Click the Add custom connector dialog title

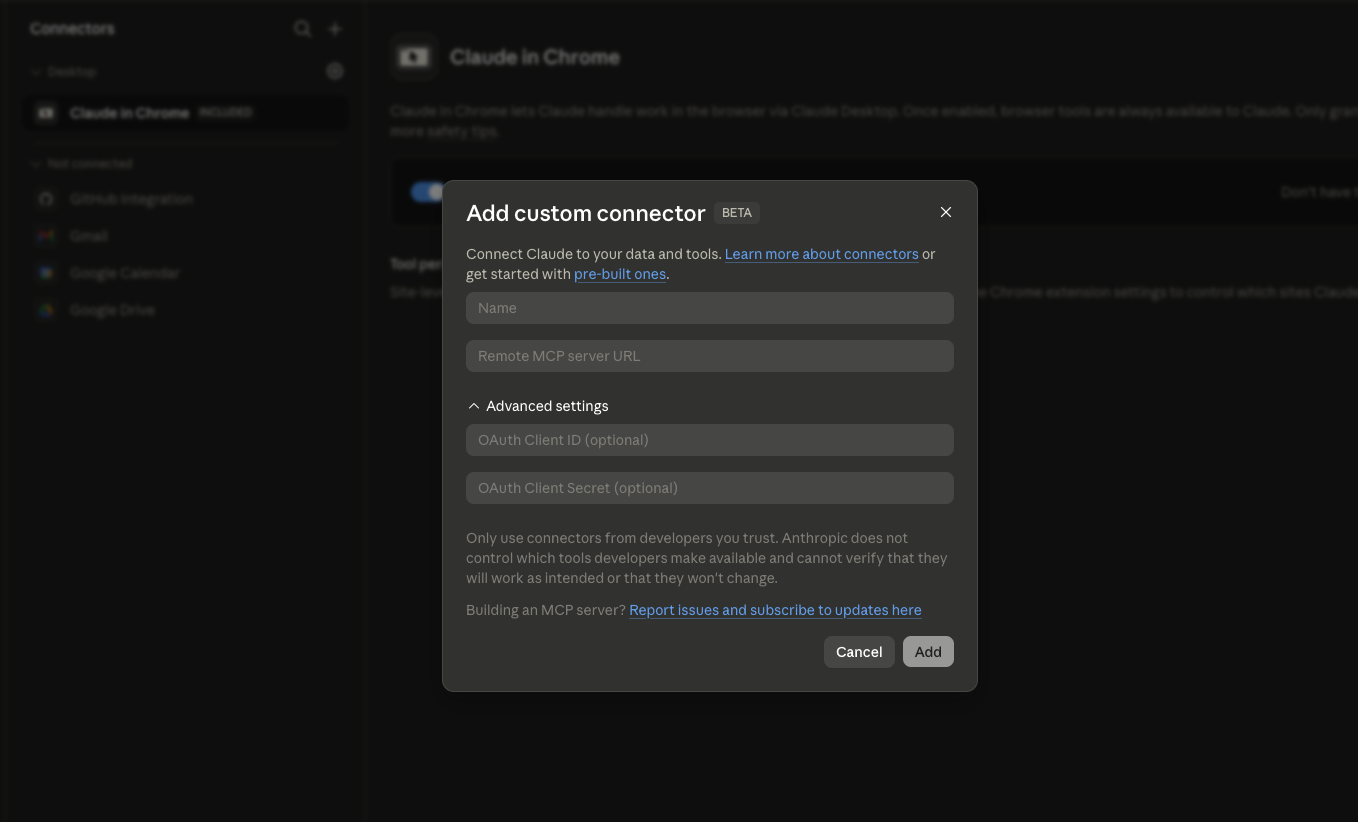[x=586, y=213]
